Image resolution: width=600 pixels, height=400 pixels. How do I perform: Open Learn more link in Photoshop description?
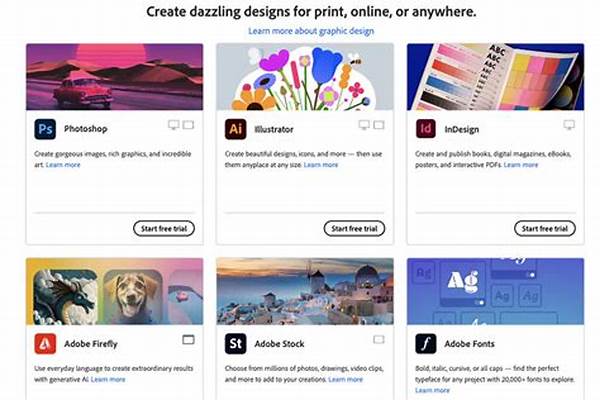(63, 165)
